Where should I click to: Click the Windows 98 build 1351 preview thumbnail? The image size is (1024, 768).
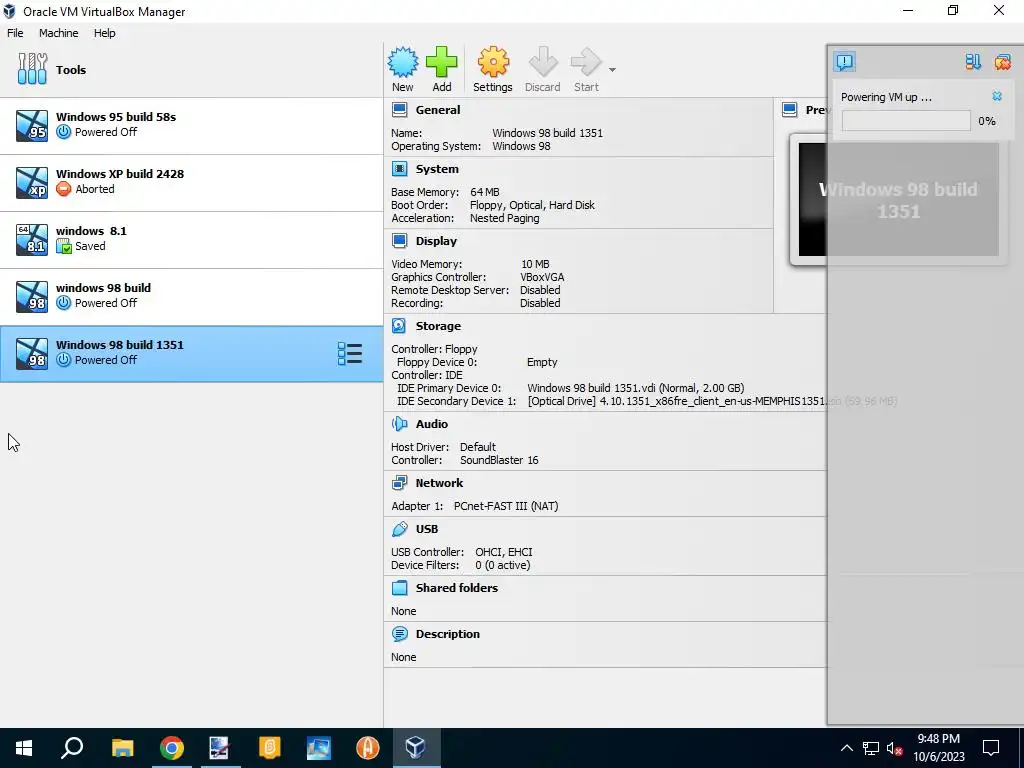click(899, 199)
